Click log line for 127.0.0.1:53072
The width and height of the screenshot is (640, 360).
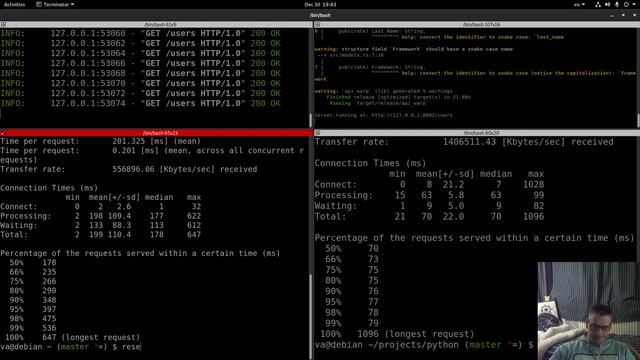(140, 93)
